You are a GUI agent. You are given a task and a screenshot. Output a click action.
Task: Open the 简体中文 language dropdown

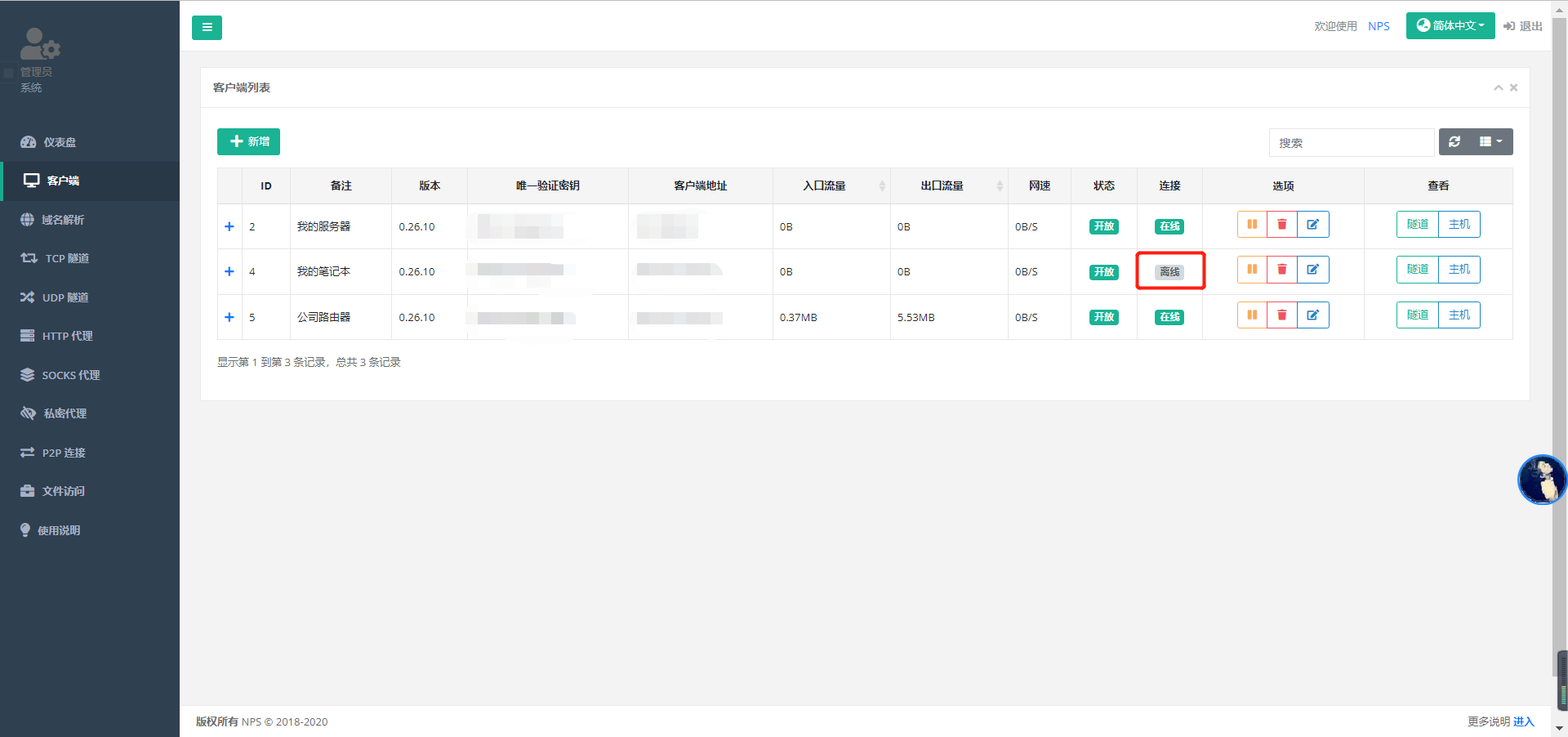pyautogui.click(x=1450, y=25)
